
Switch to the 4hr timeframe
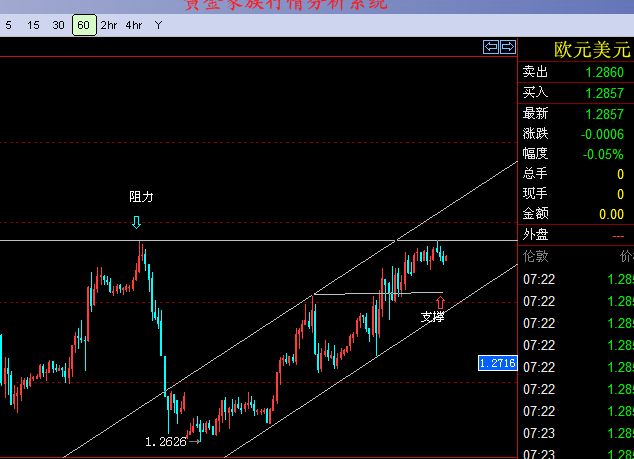coord(133,25)
